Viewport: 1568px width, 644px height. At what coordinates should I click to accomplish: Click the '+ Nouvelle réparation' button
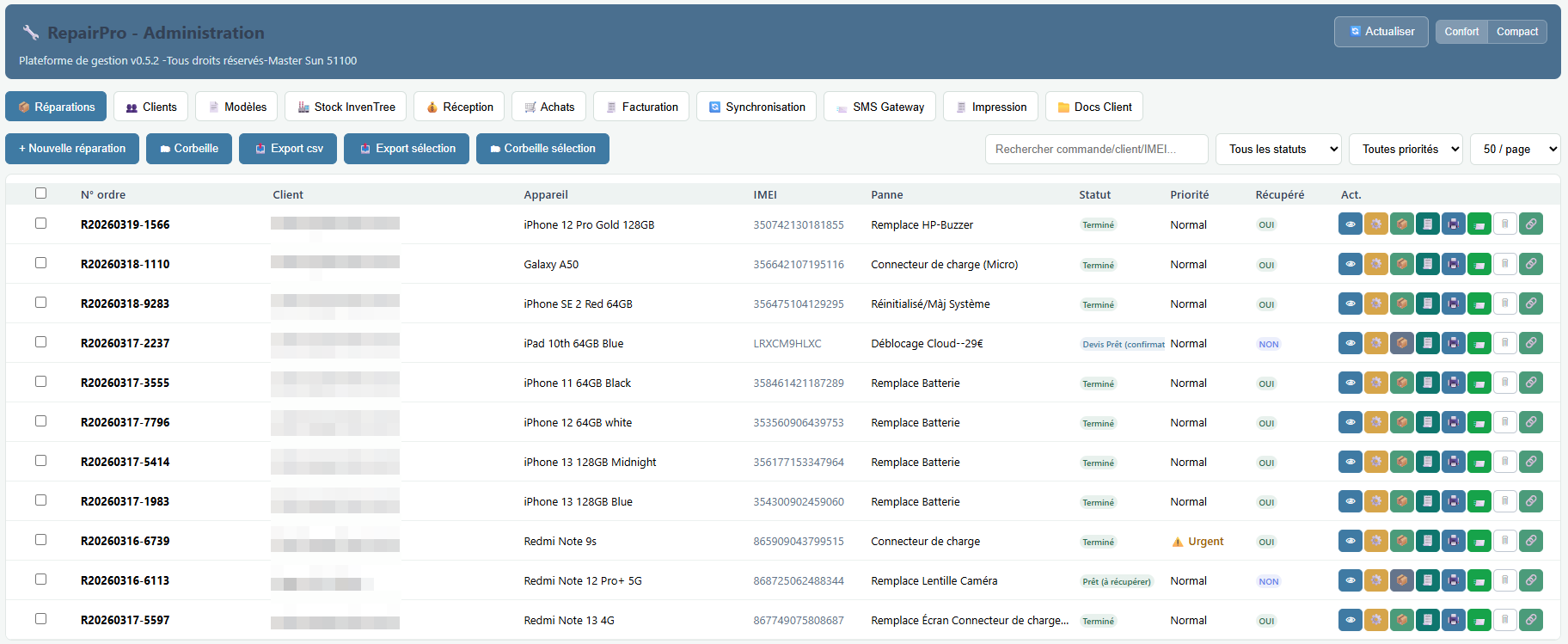72,149
